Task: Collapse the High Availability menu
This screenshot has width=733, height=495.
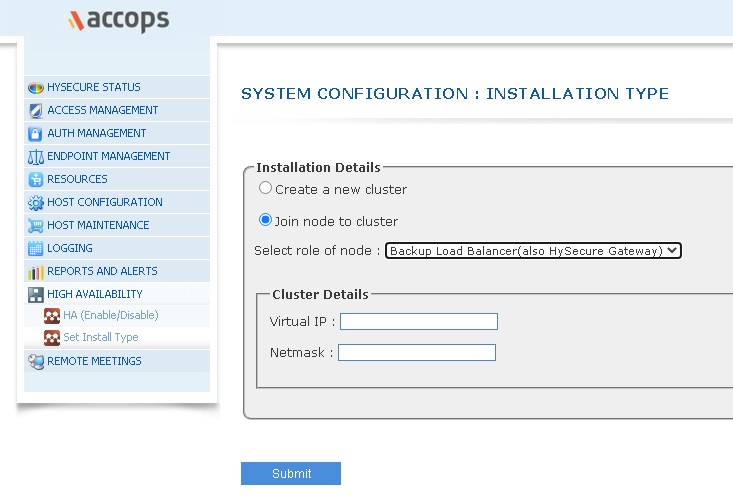Action: pyautogui.click(x=117, y=294)
